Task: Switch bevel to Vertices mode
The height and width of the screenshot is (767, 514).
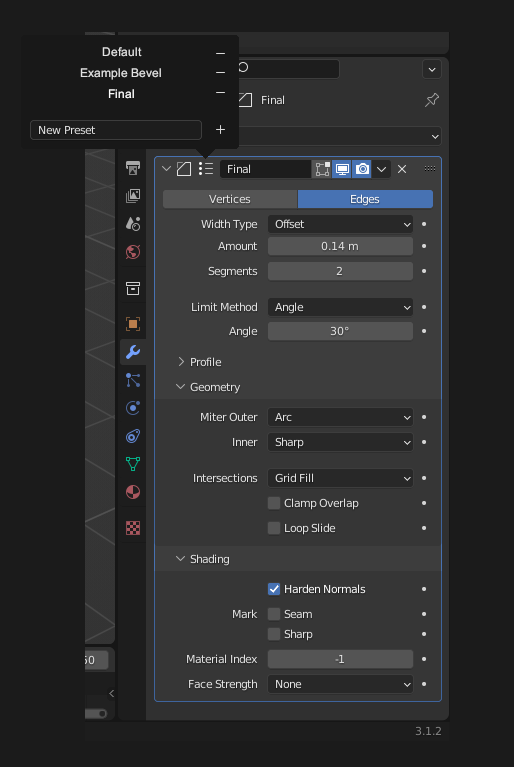Action: pyautogui.click(x=230, y=199)
